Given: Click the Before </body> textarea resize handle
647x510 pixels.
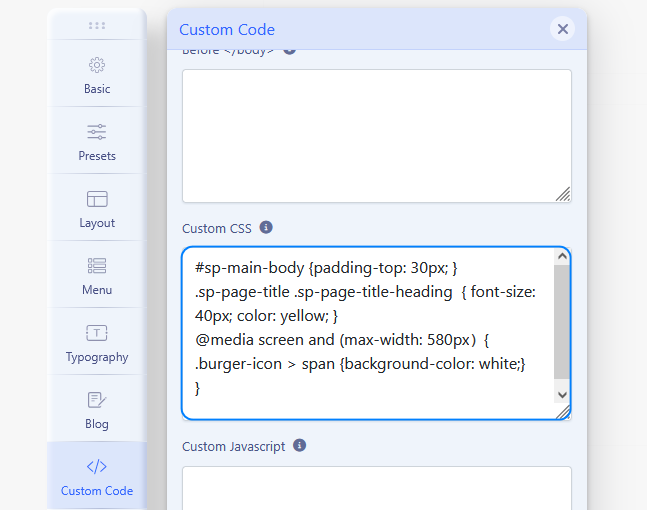Looking at the screenshot, I should click(563, 194).
